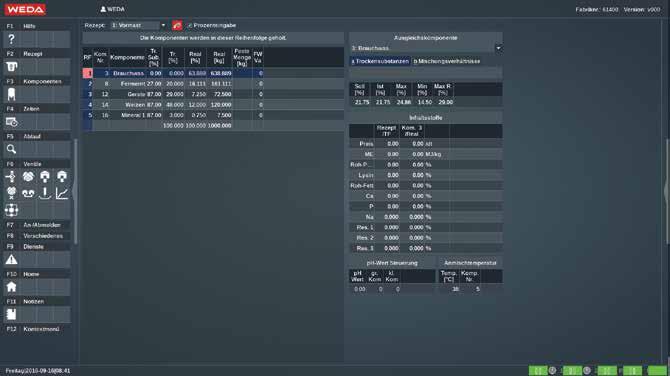Click the Max value 24.86
Screen dimensions: 670x376
tap(403, 103)
